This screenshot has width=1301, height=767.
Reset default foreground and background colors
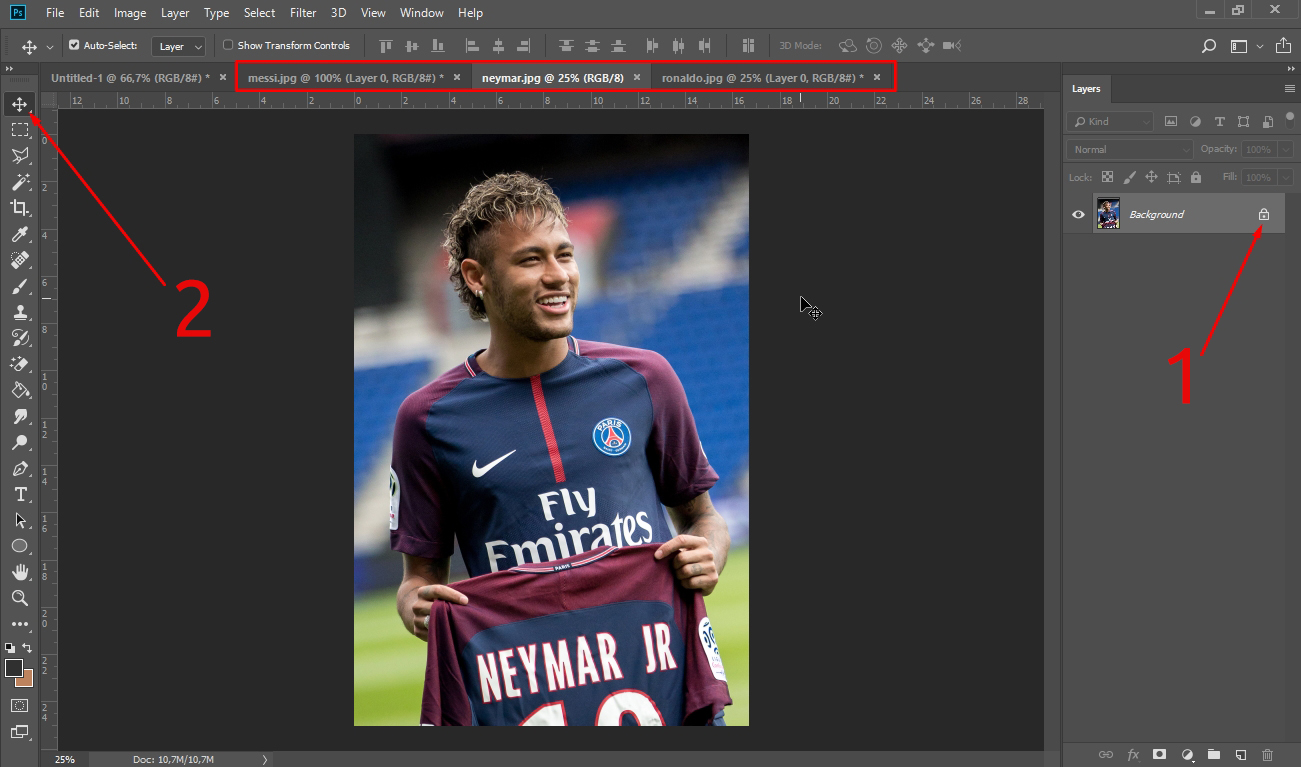(10, 648)
